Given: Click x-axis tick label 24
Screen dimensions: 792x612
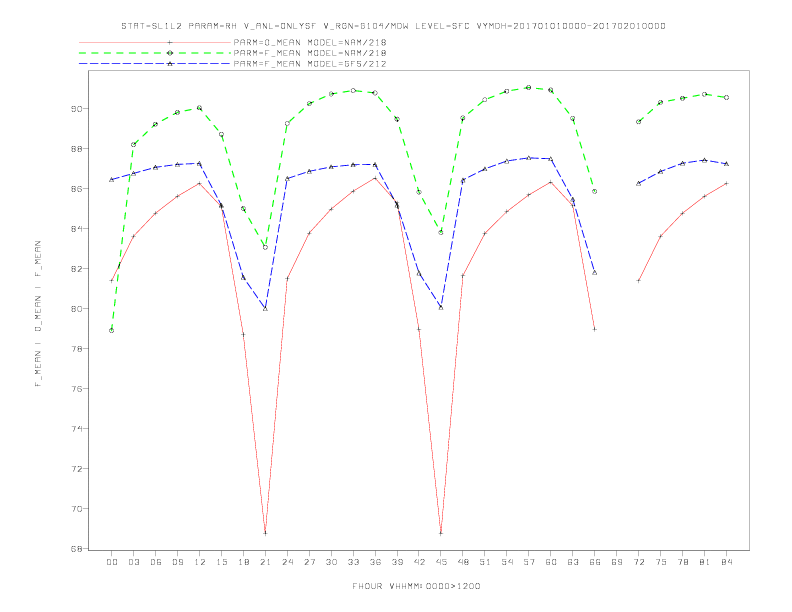Looking at the screenshot, I should click(287, 562).
